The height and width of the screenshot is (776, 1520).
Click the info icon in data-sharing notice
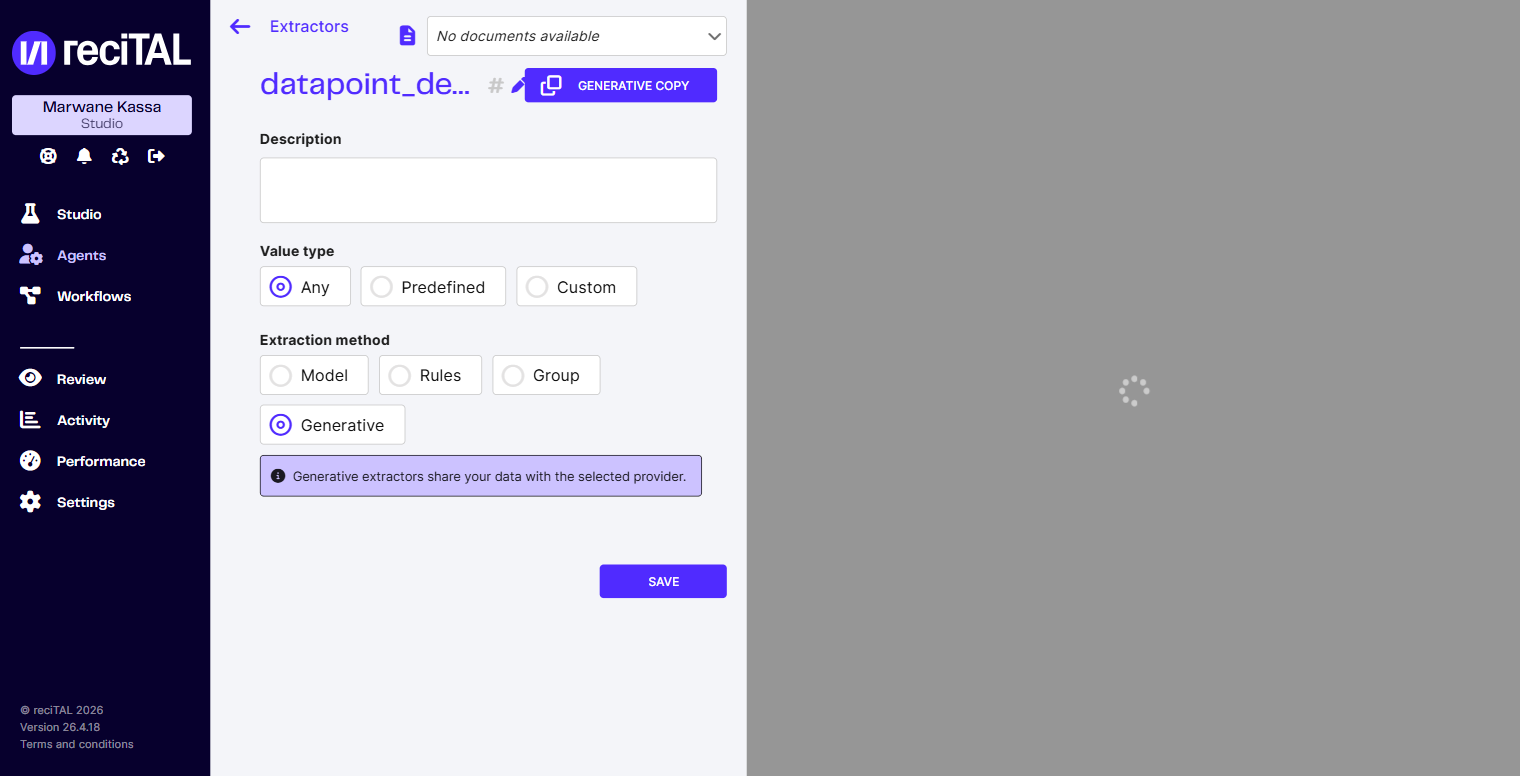tap(278, 476)
